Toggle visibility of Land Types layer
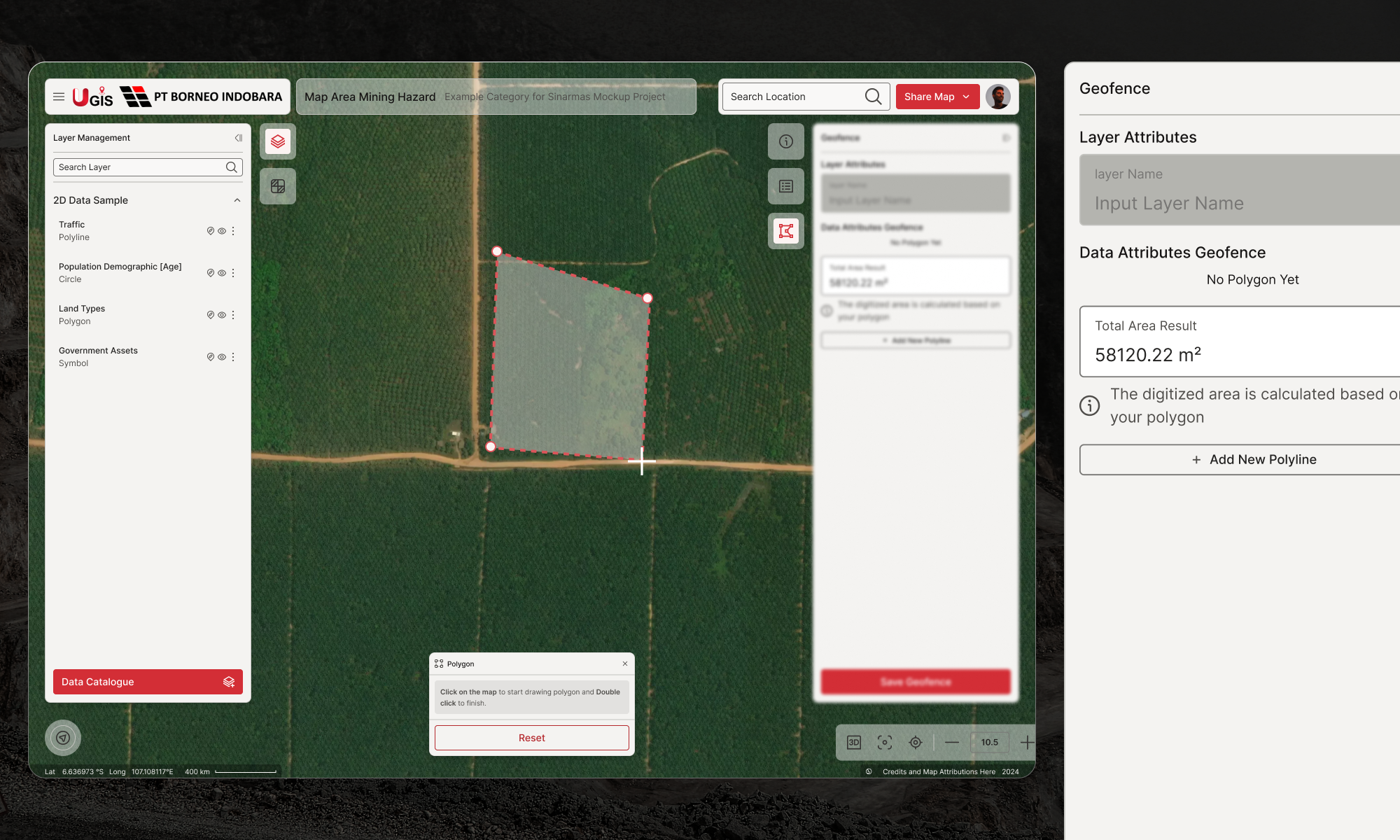 pyautogui.click(x=222, y=315)
